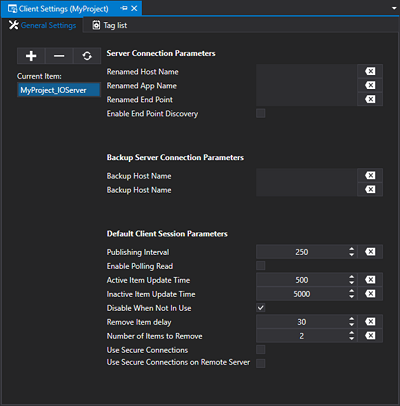Reset the Publishing Interval value
Image resolution: width=400 pixels, height=406 pixels.
click(370, 252)
